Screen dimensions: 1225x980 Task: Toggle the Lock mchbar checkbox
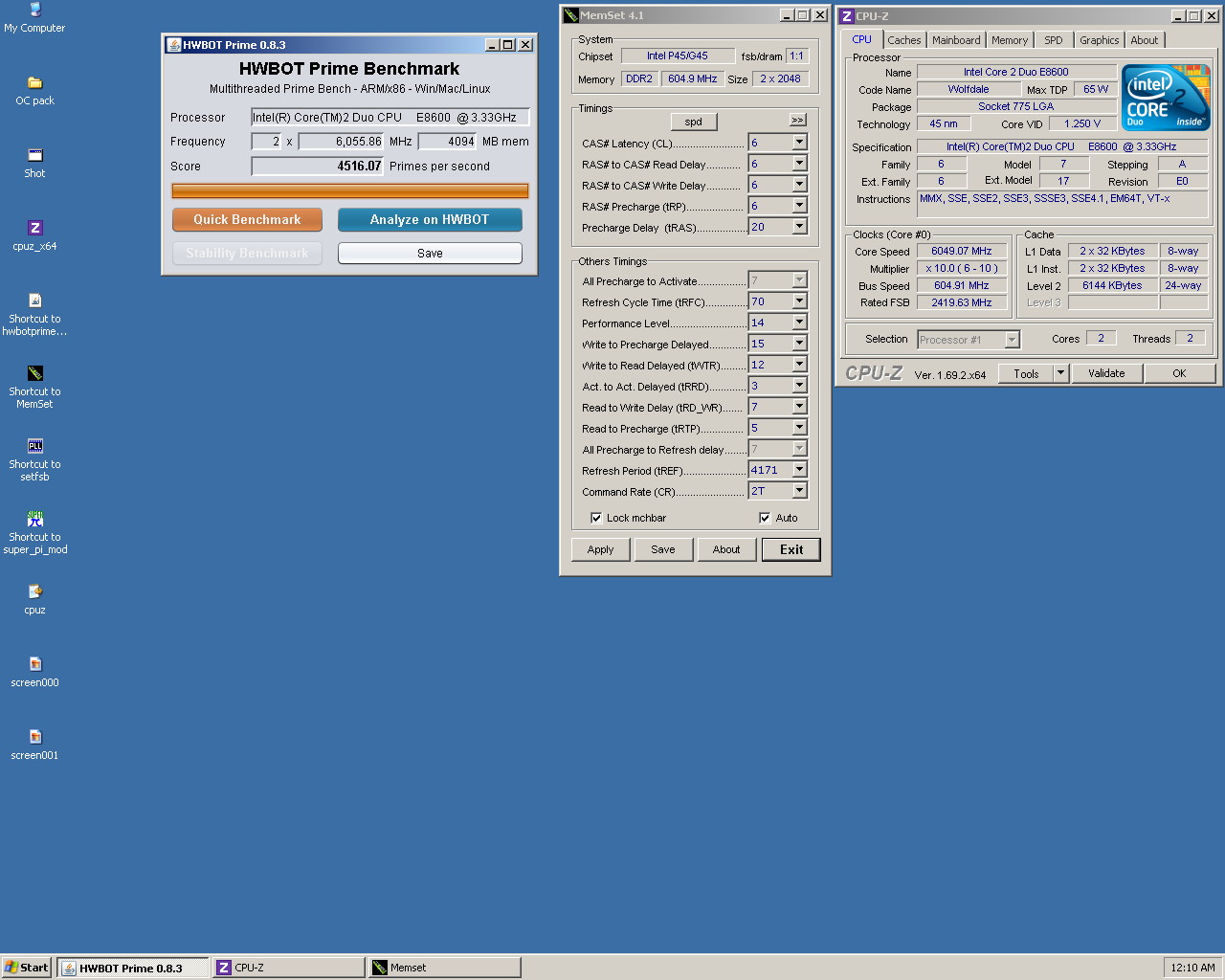pyautogui.click(x=596, y=518)
